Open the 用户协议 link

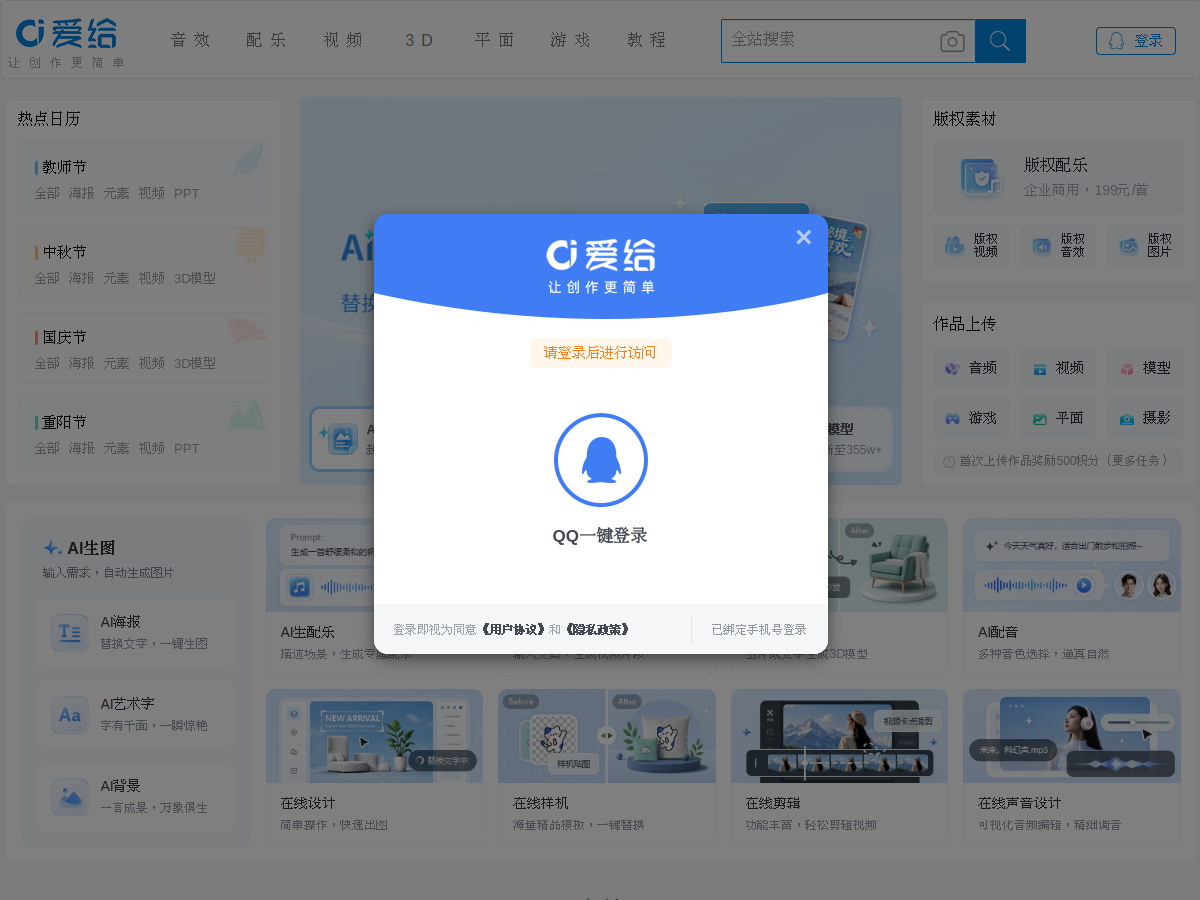click(x=513, y=629)
